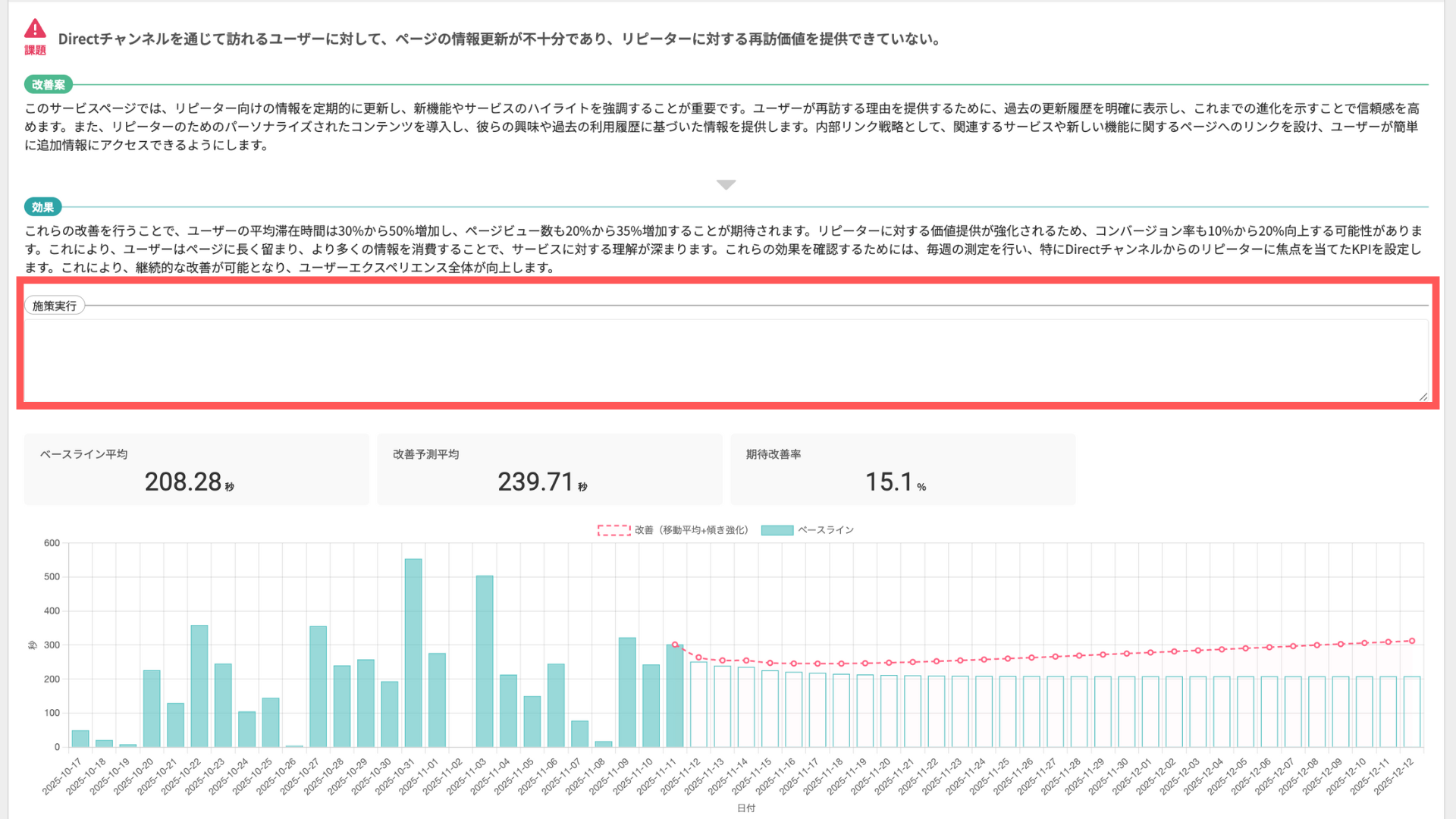Image resolution: width=1456 pixels, height=819 pixels.
Task: Click the 改善予測平均 239.71 card
Action: point(549,469)
